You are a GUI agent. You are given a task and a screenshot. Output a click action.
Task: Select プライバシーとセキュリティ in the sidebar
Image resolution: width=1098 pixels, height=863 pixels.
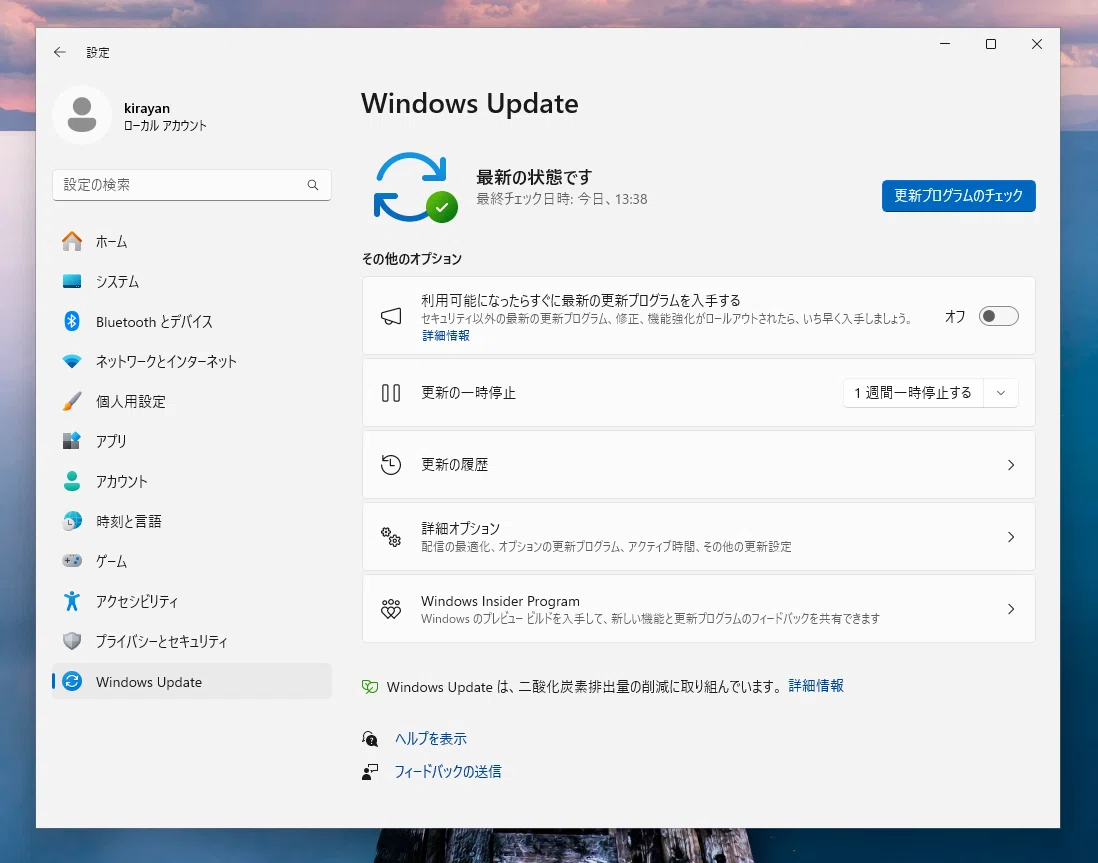(192, 641)
